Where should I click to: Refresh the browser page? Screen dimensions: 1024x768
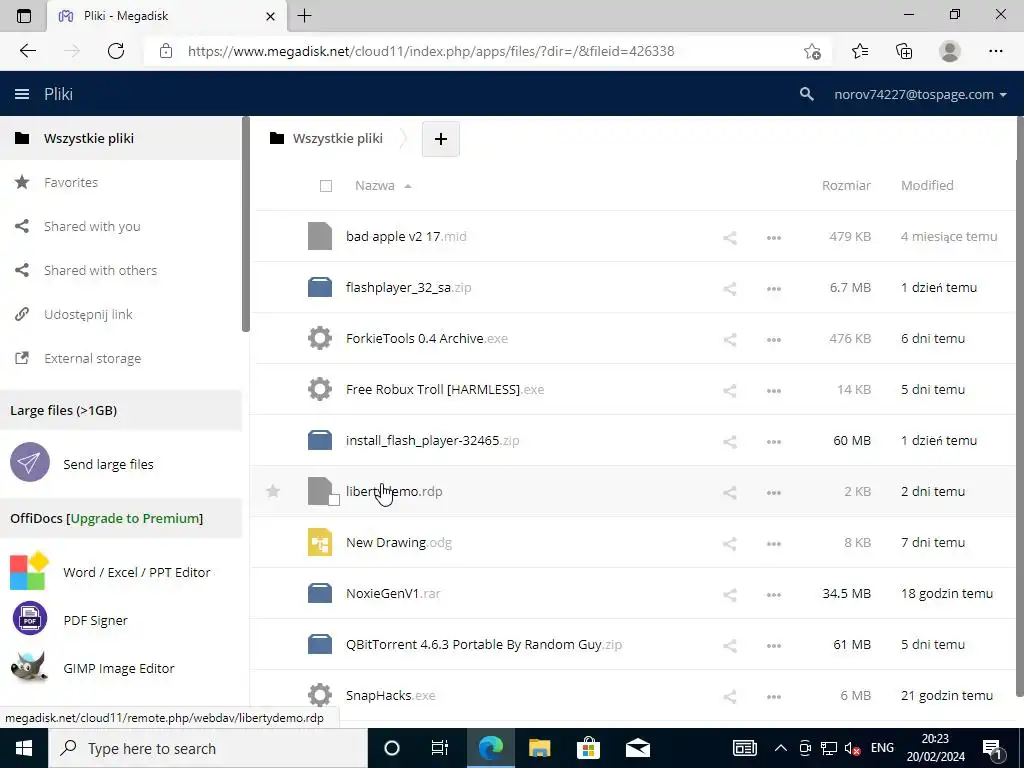116,51
